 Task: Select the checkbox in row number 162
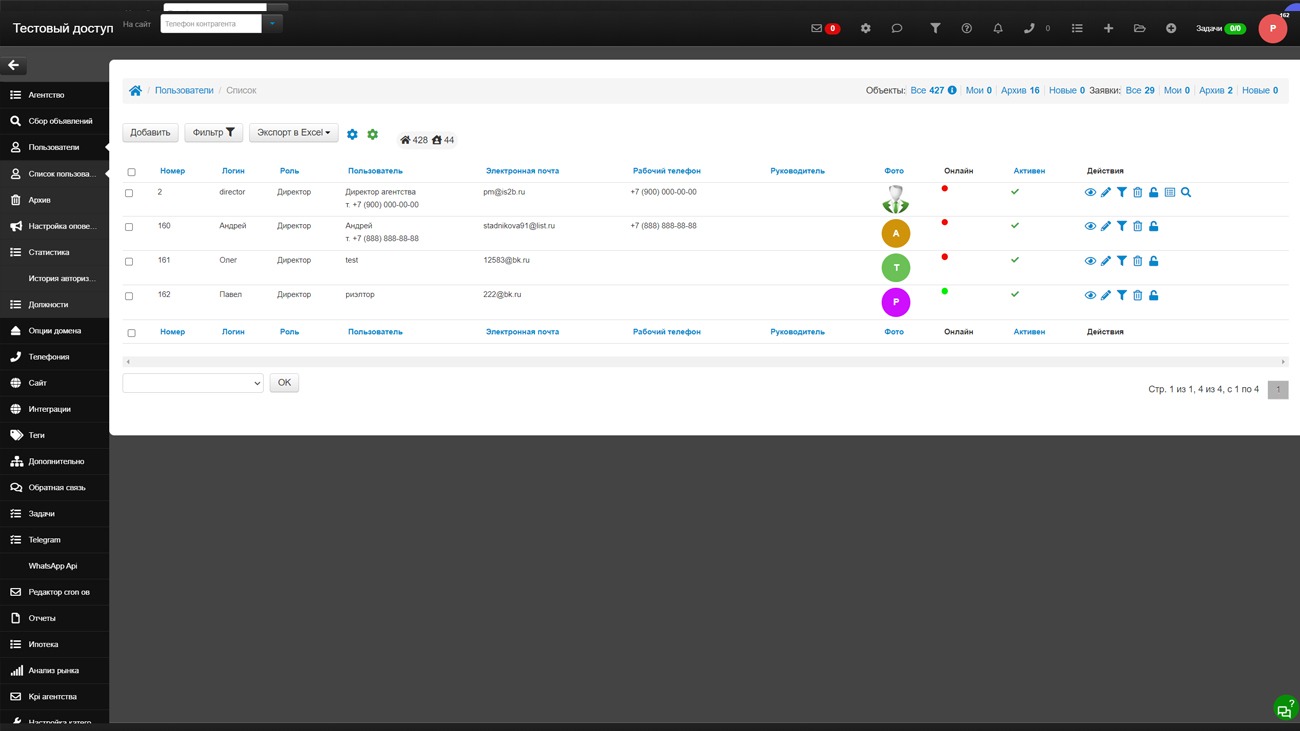pyautogui.click(x=129, y=296)
